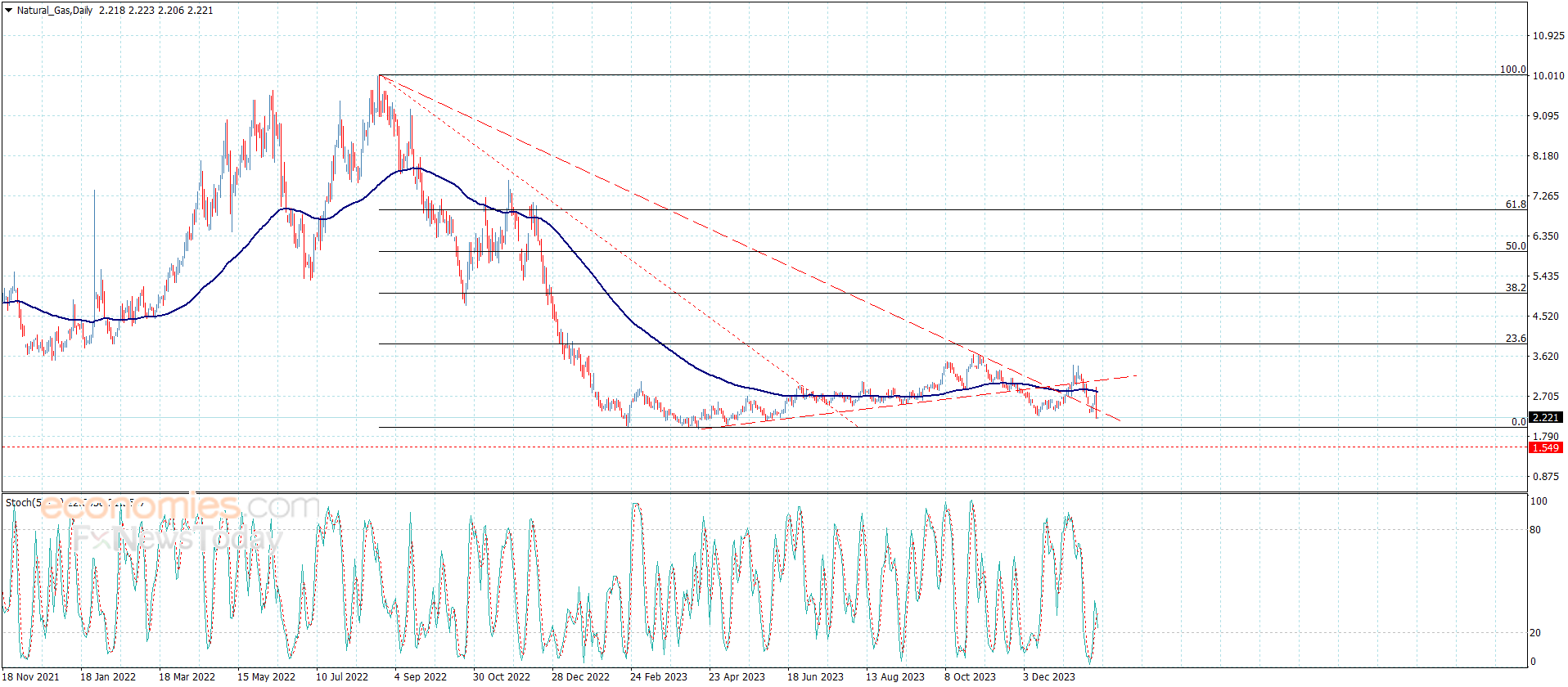1568x687 pixels.
Task: Click the stochastic 20 level label
Action: point(1535,633)
